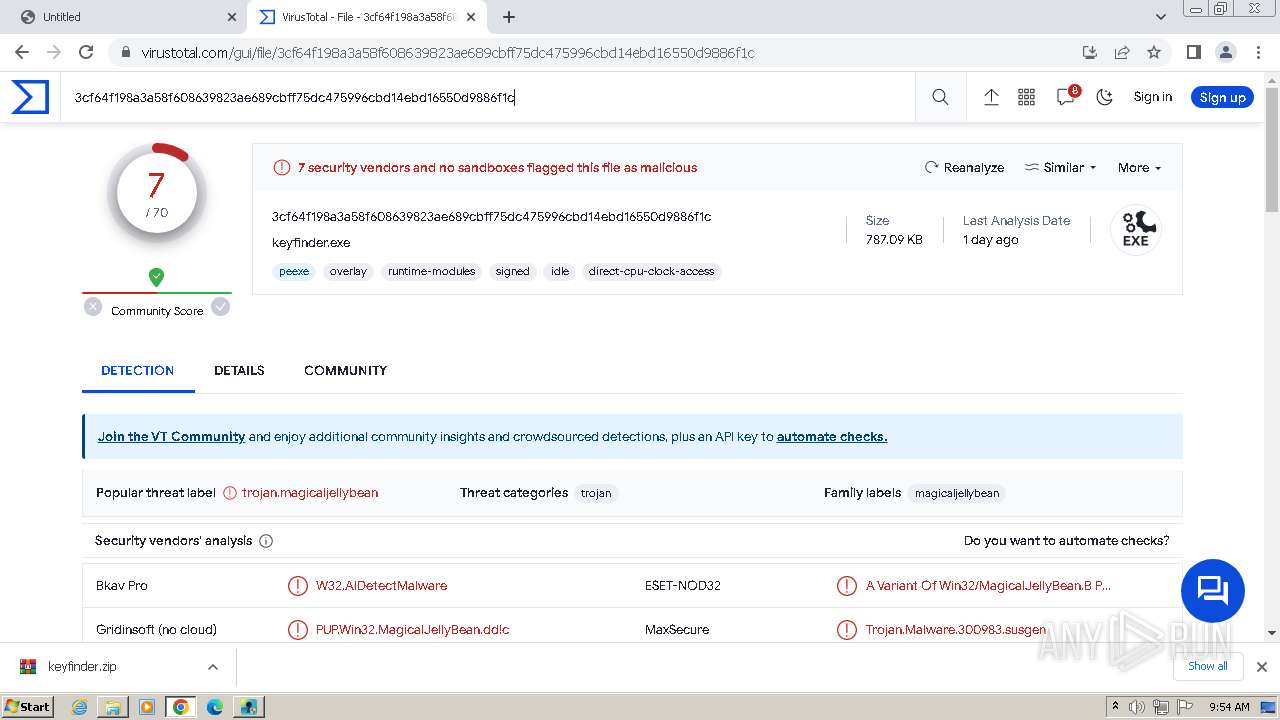This screenshot has height=720, width=1280.
Task: Go back in browser
Action: click(22, 52)
